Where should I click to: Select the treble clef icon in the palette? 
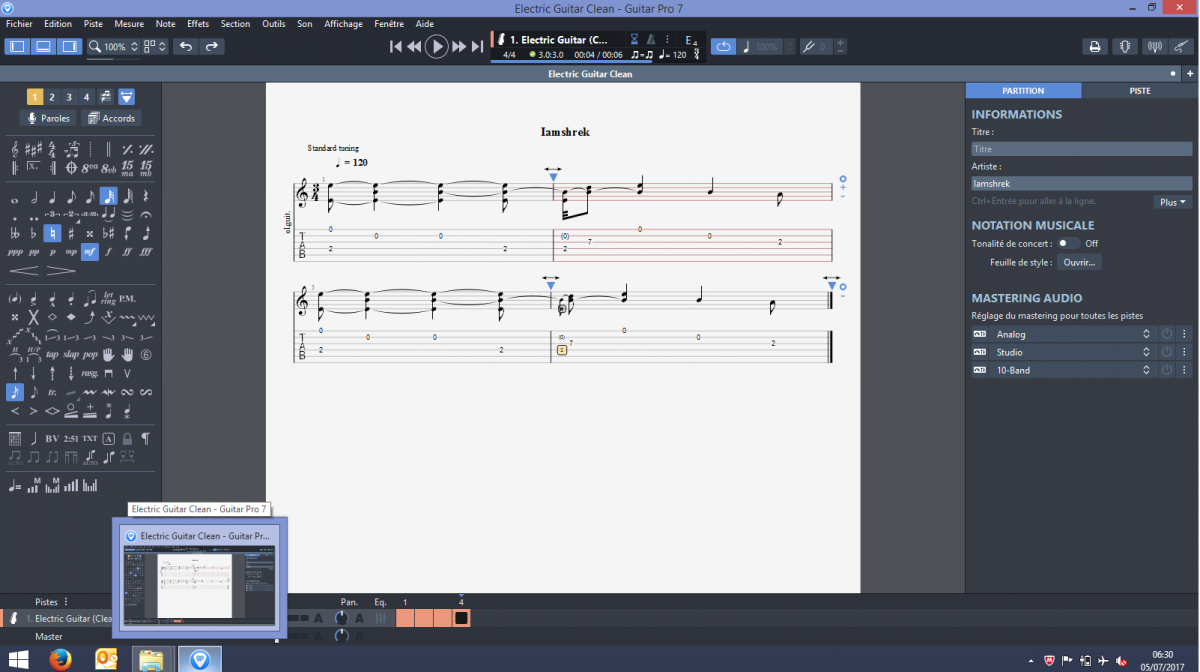15,149
